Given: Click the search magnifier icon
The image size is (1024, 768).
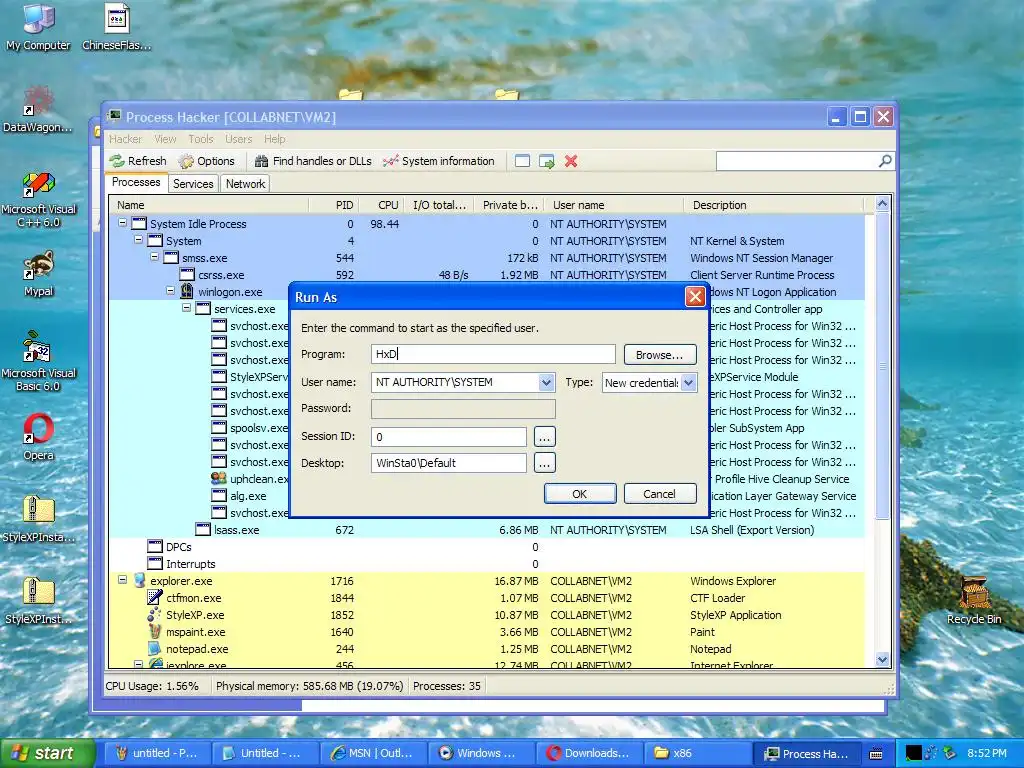Looking at the screenshot, I should coord(885,161).
